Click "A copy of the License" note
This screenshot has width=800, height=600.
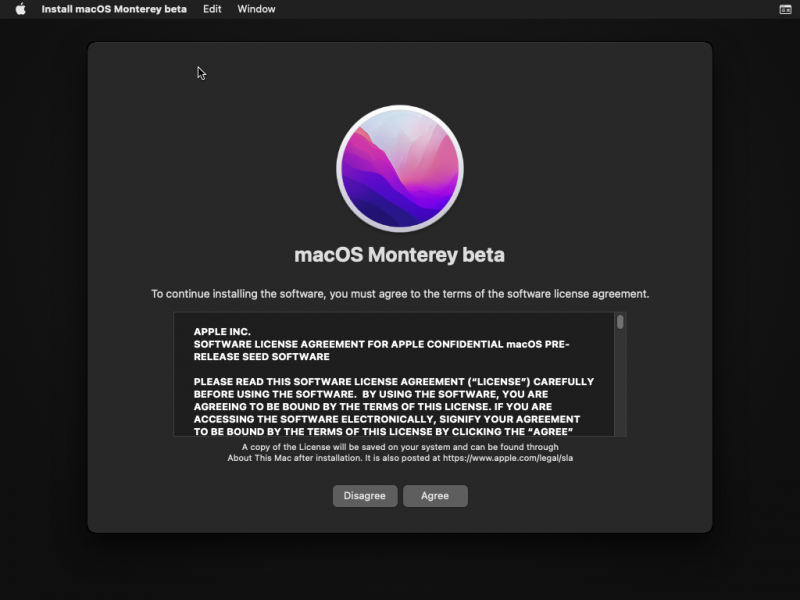pos(400,453)
